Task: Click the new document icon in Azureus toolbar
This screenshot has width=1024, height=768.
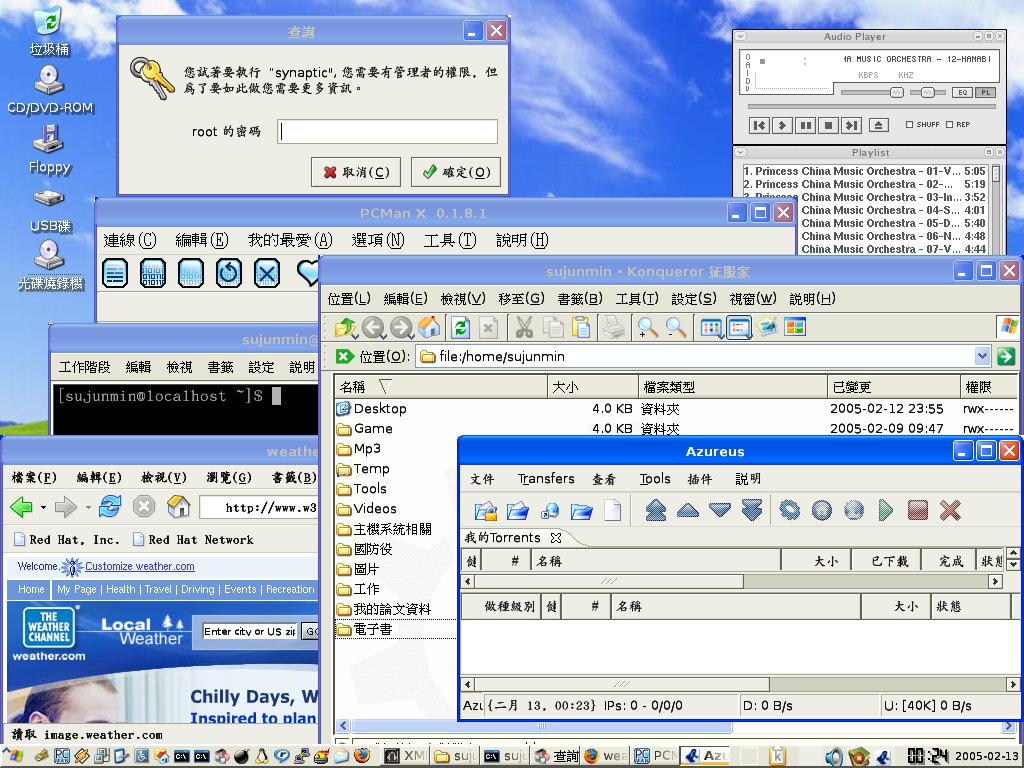Action: 613,510
